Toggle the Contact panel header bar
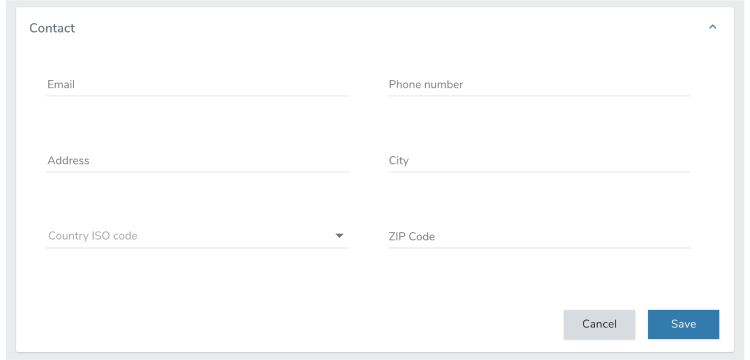This screenshot has height=360, width=750. (375, 28)
